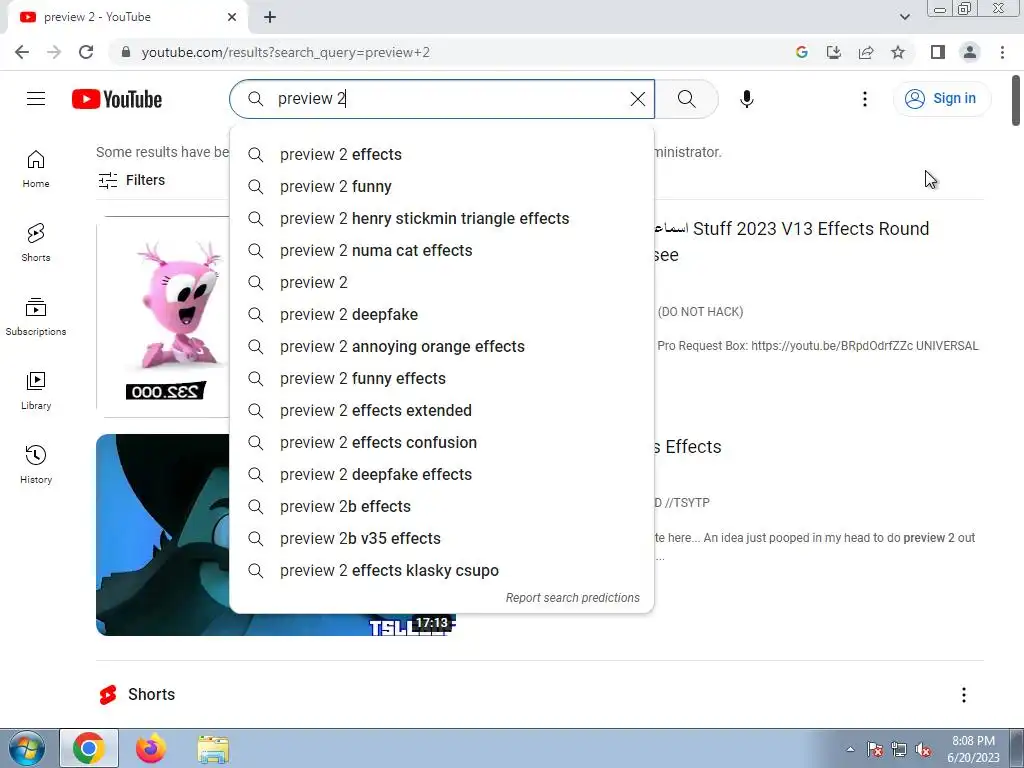Go to the YouTube logo homepage
The width and height of the screenshot is (1024, 768).
point(117,99)
